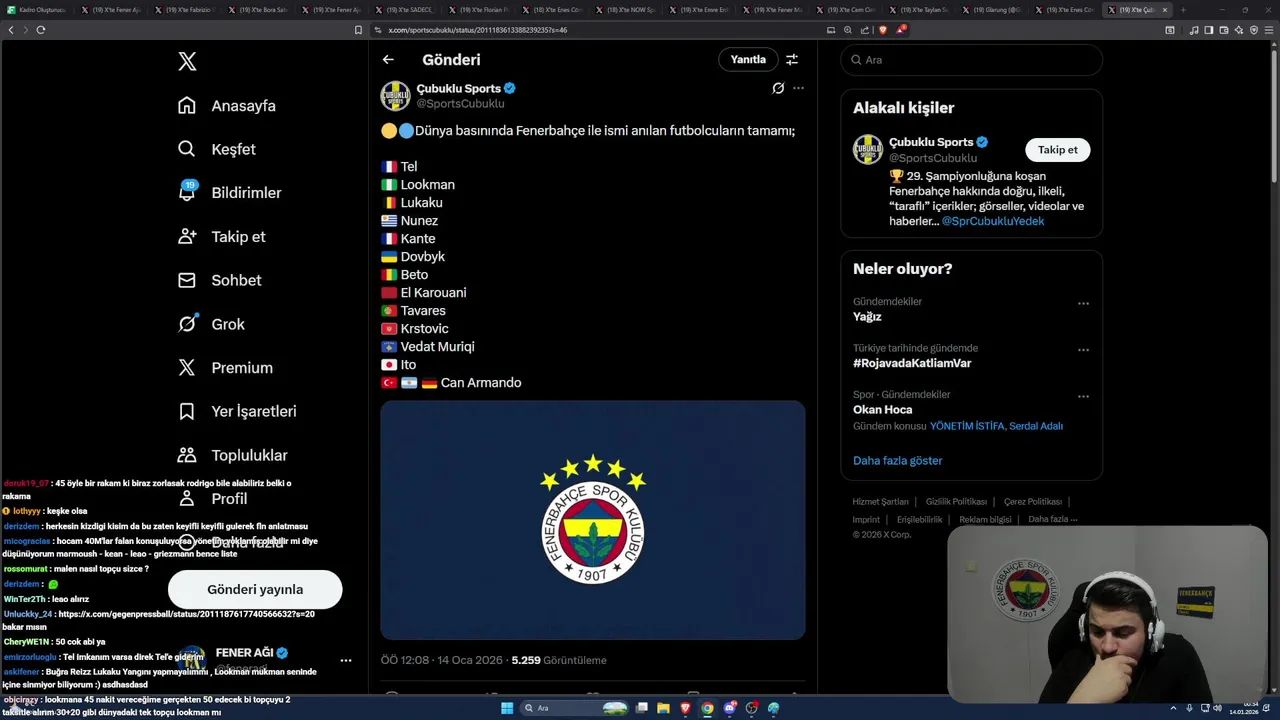Click the Brave Rewards triangle icon
Viewport: 1280px width, 720px height.
(x=899, y=30)
